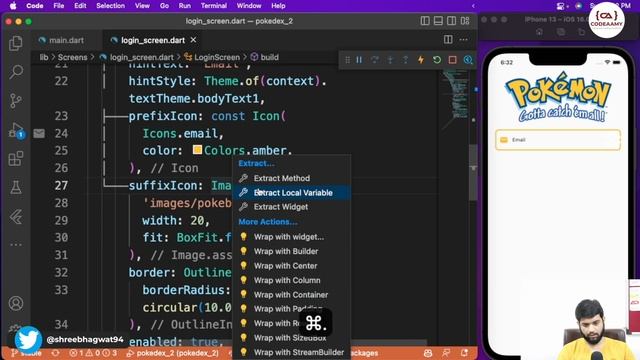Open the Selection menu
The height and width of the screenshot is (360, 640).
tap(110, 6)
